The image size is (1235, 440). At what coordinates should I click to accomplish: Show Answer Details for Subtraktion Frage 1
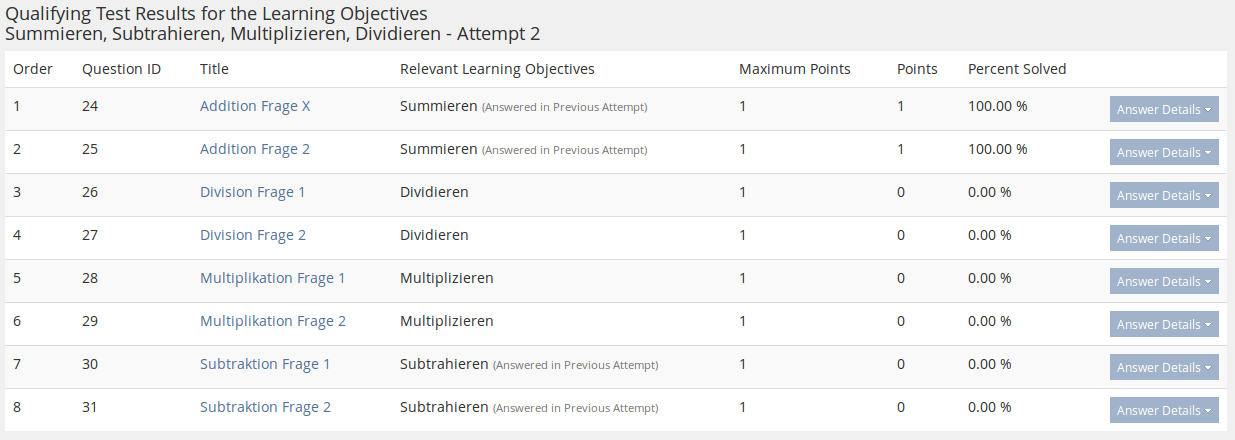click(x=1164, y=368)
